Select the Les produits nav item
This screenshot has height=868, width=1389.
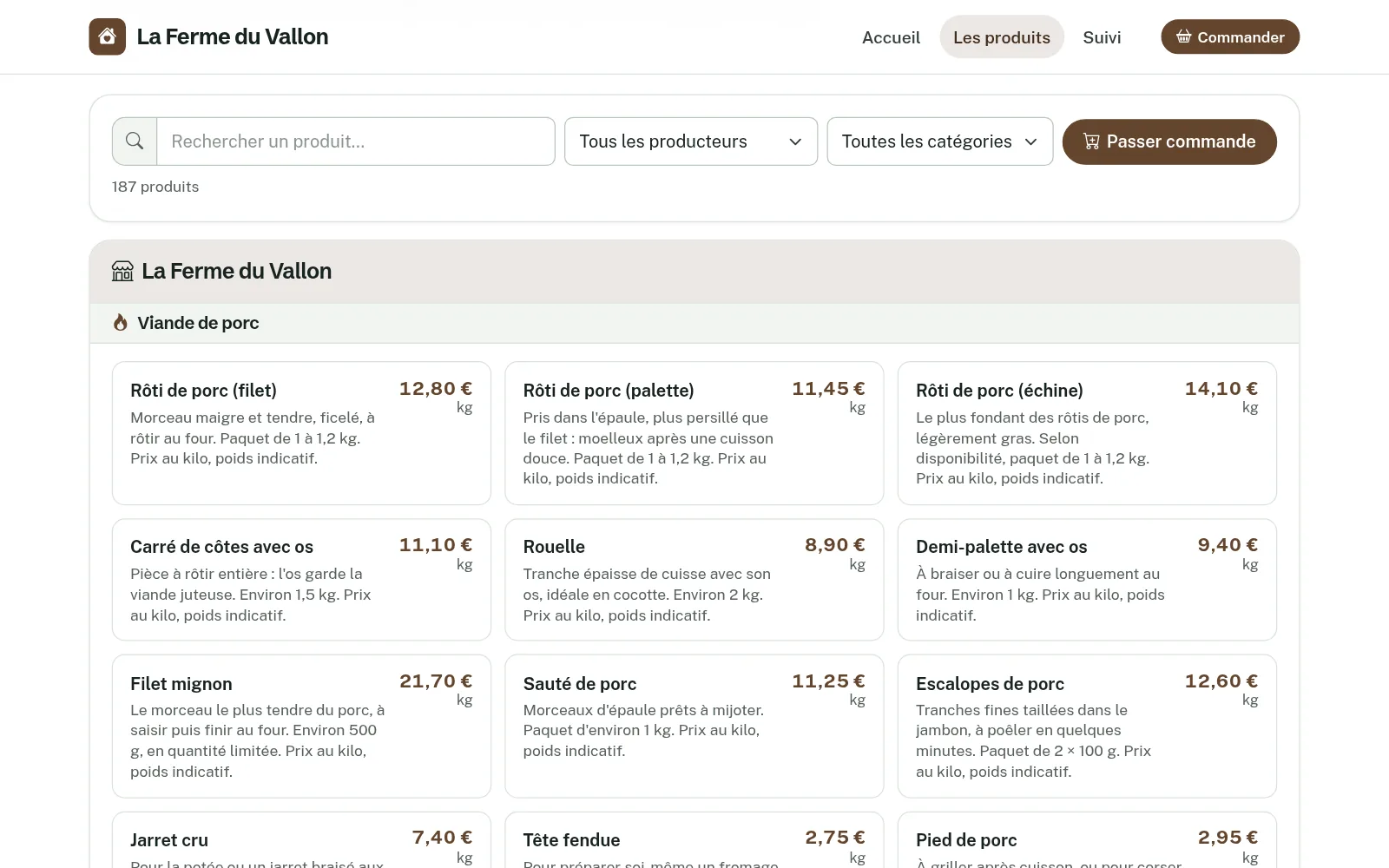click(1002, 37)
